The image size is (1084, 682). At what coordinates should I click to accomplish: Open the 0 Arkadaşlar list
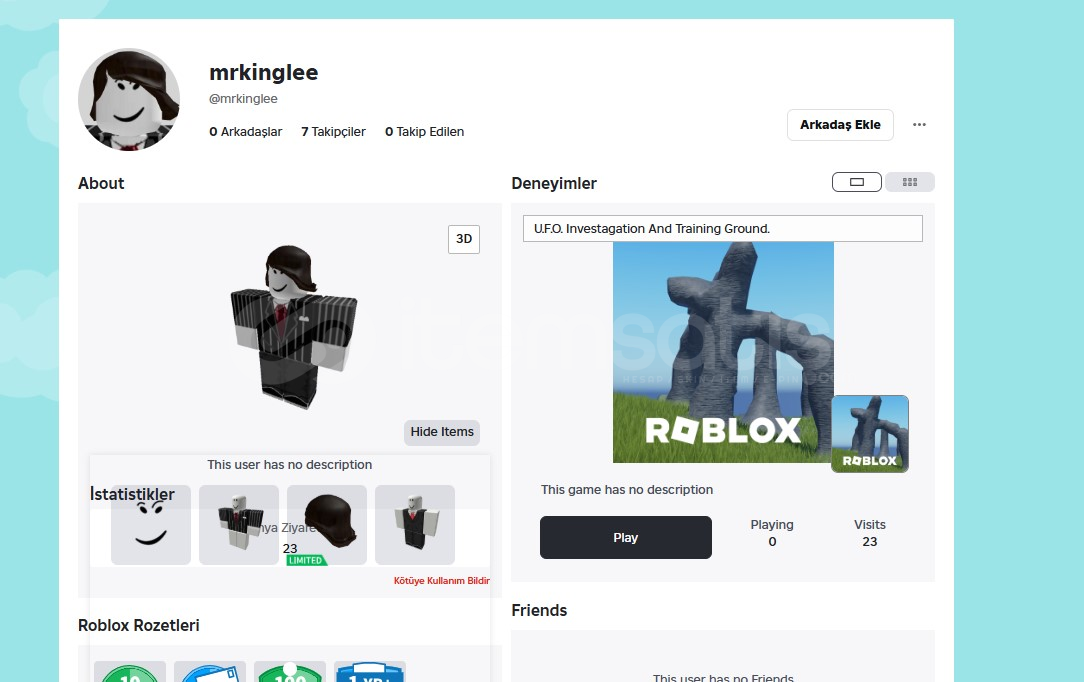click(245, 132)
